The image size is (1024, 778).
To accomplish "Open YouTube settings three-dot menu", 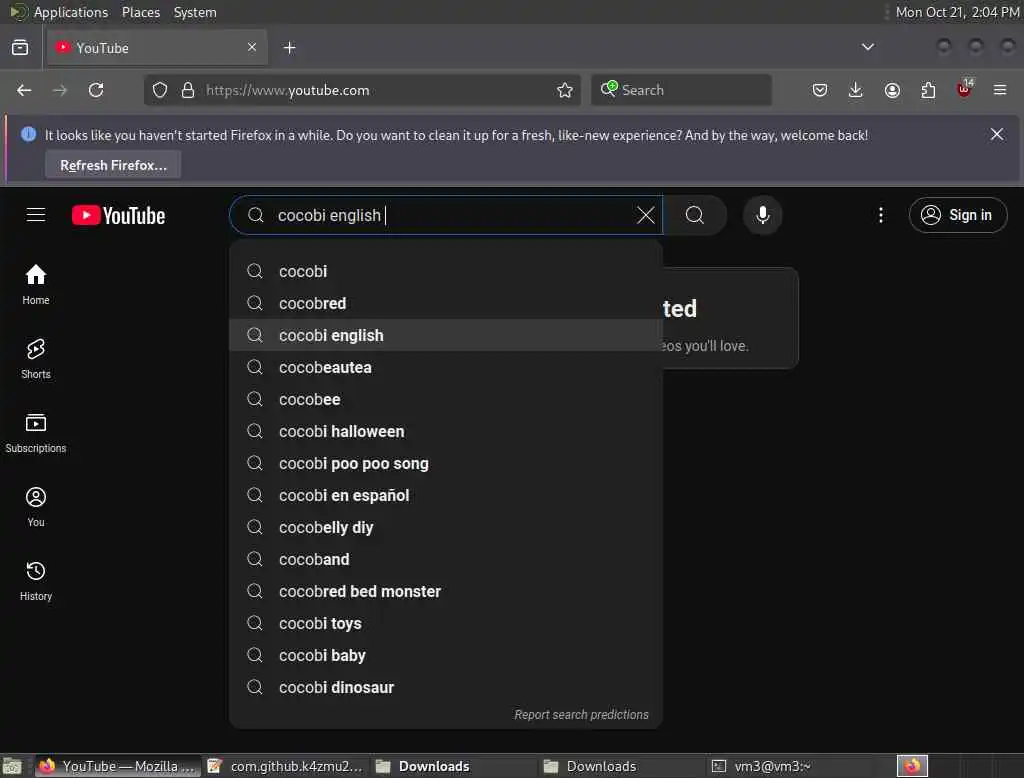I will click(880, 215).
